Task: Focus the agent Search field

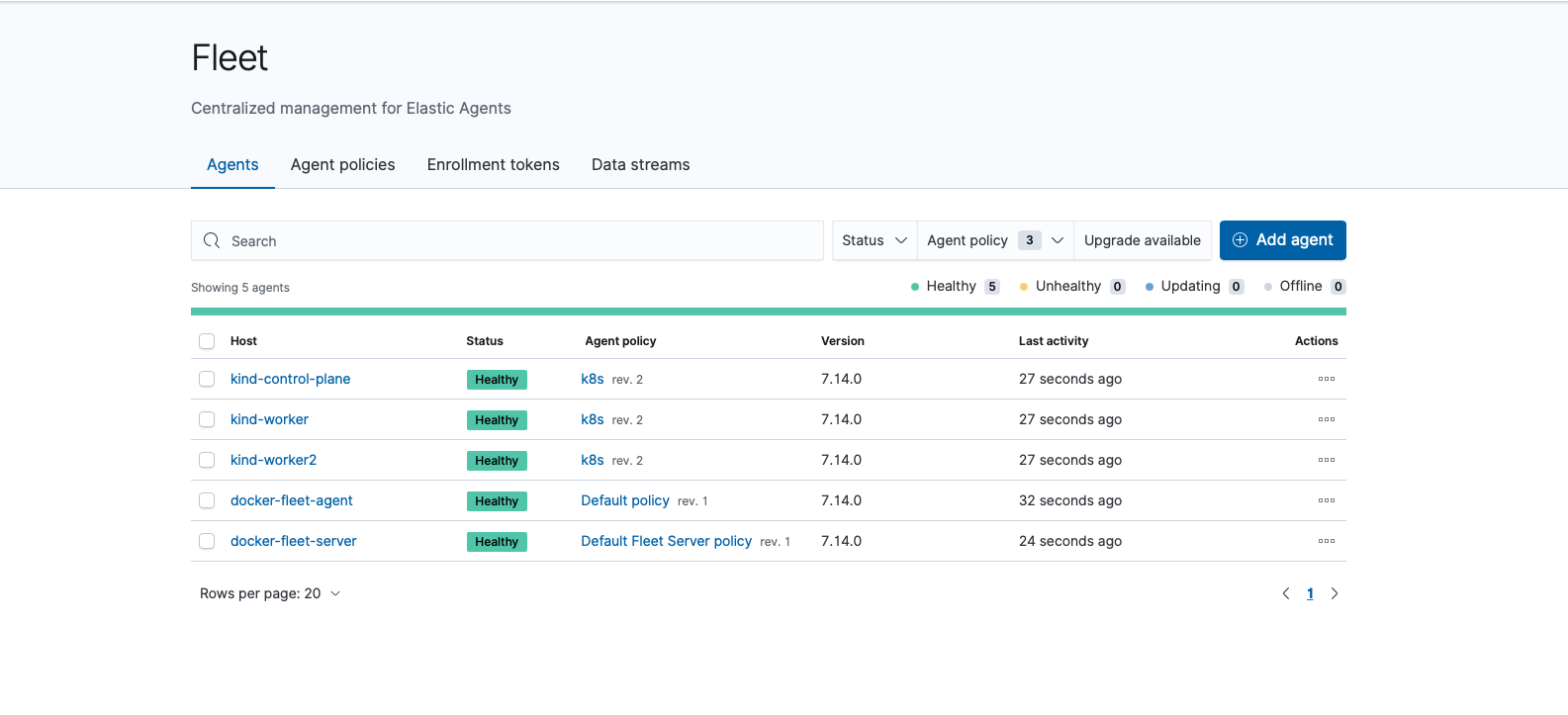Action: pyautogui.click(x=507, y=240)
